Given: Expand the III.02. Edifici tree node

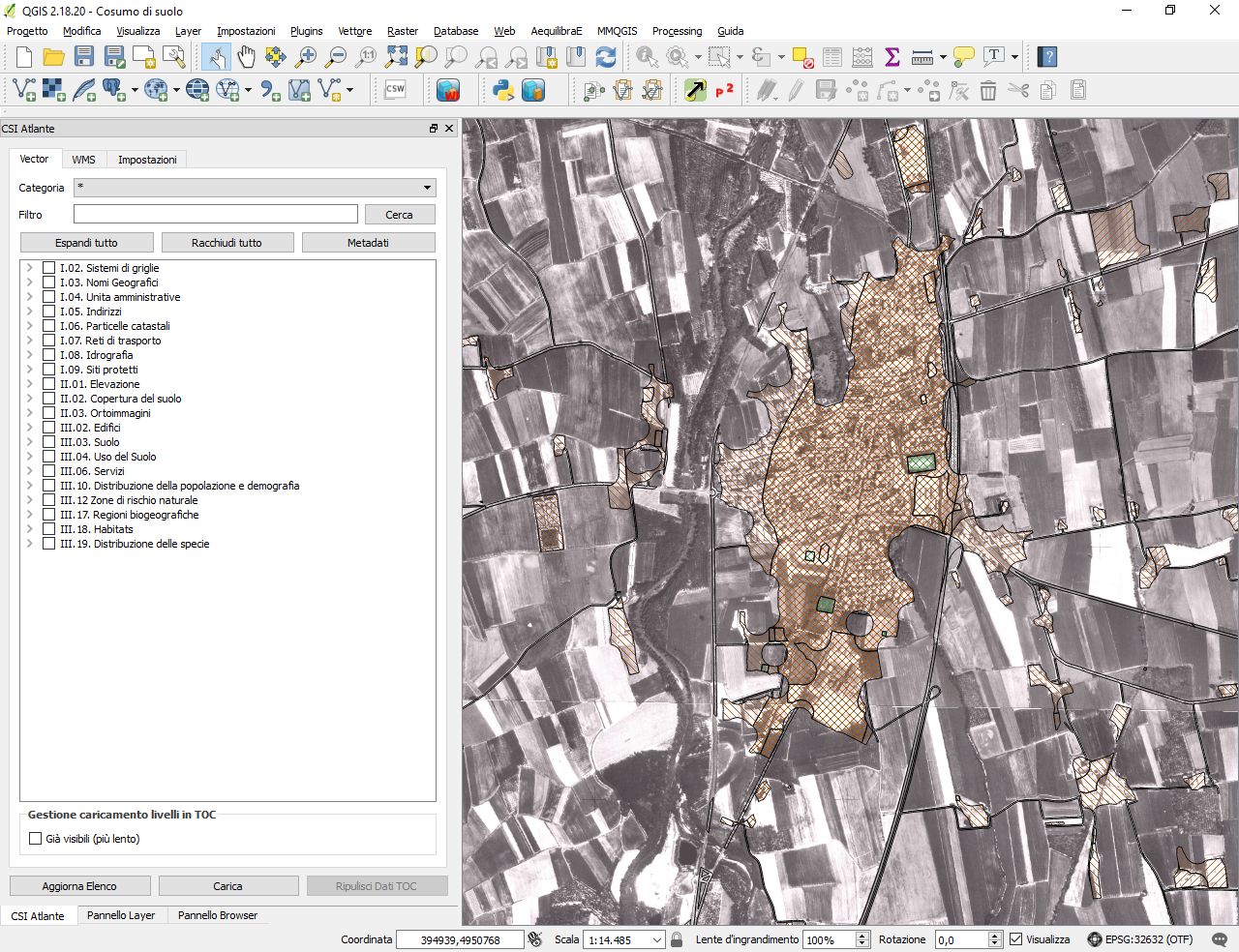Looking at the screenshot, I should (30, 428).
